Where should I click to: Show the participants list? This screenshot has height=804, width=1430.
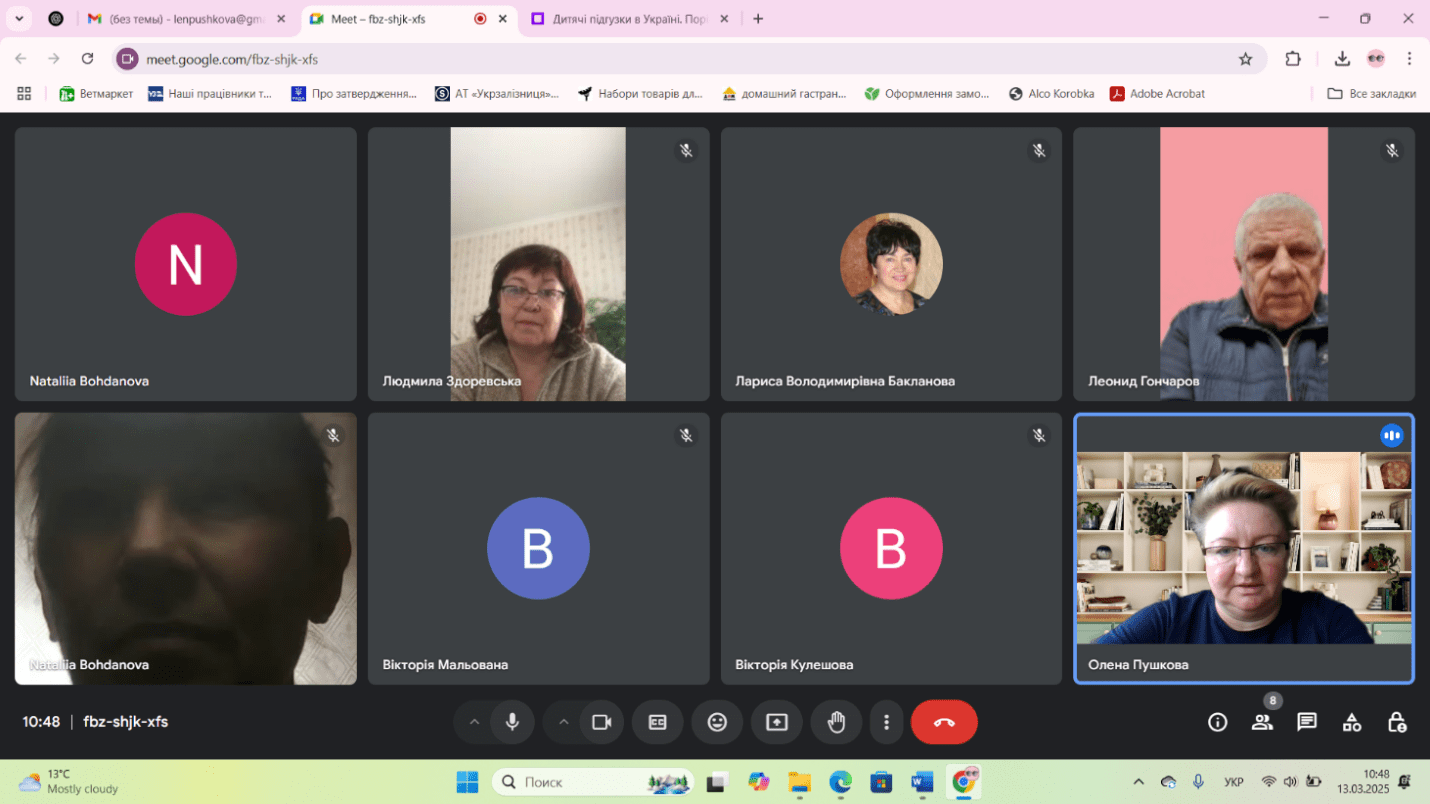[1262, 722]
